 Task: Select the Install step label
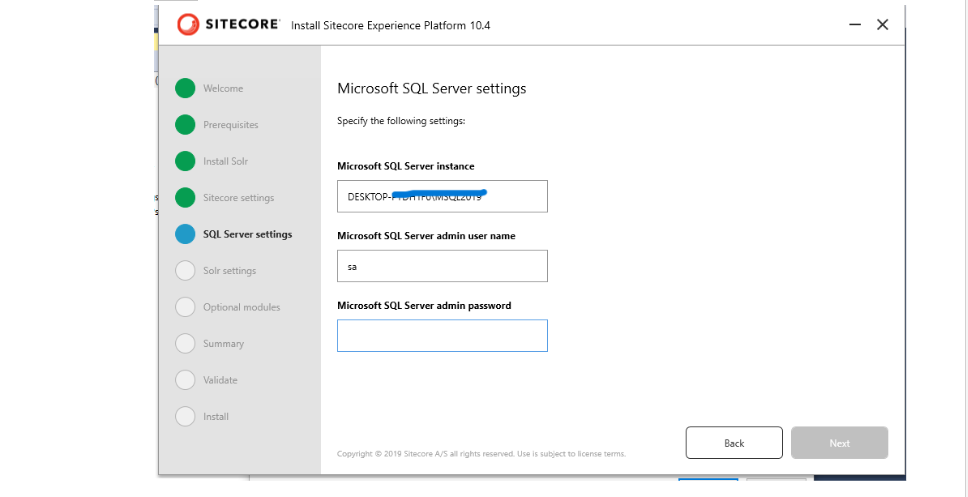[x=216, y=416]
